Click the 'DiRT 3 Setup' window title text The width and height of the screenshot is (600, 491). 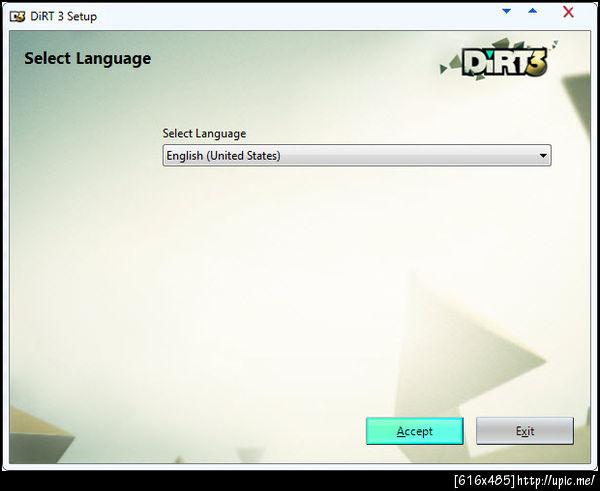64,16
